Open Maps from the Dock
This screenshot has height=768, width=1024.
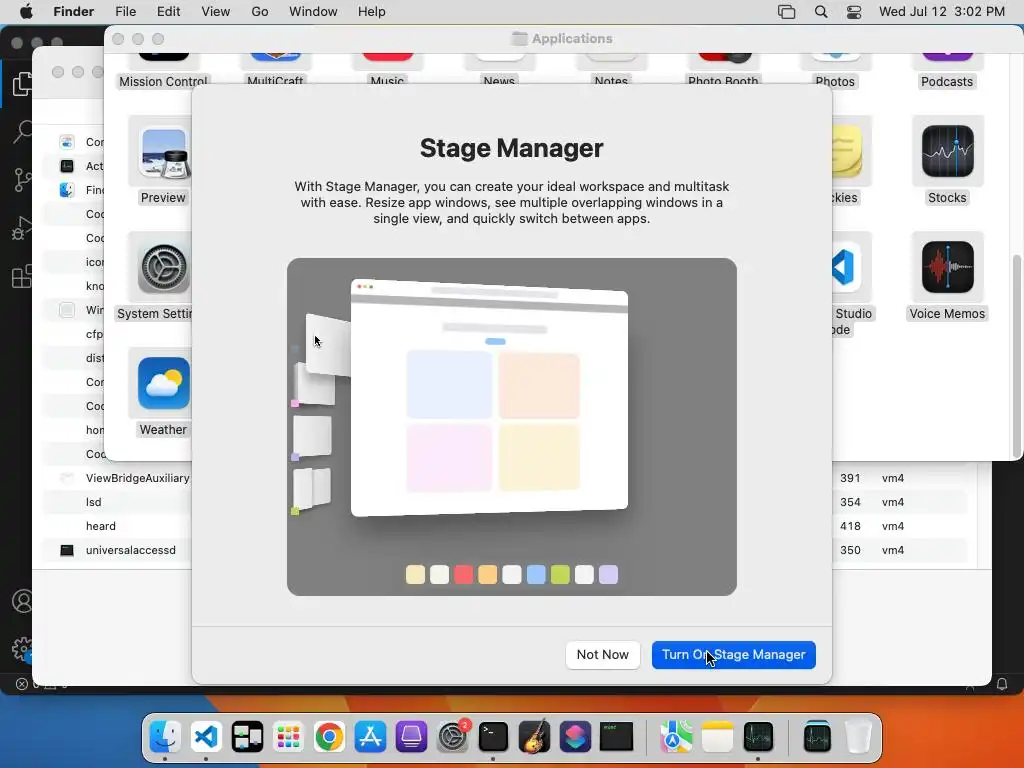point(676,737)
